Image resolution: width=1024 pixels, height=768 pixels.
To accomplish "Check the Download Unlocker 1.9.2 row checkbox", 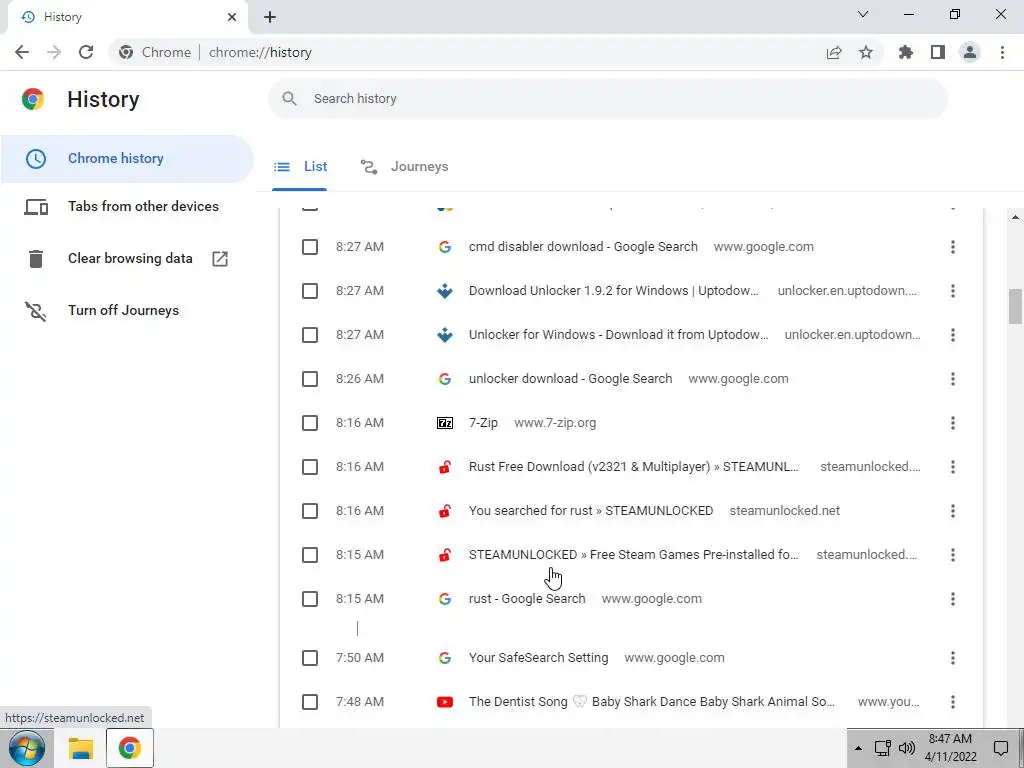I will 310,291.
